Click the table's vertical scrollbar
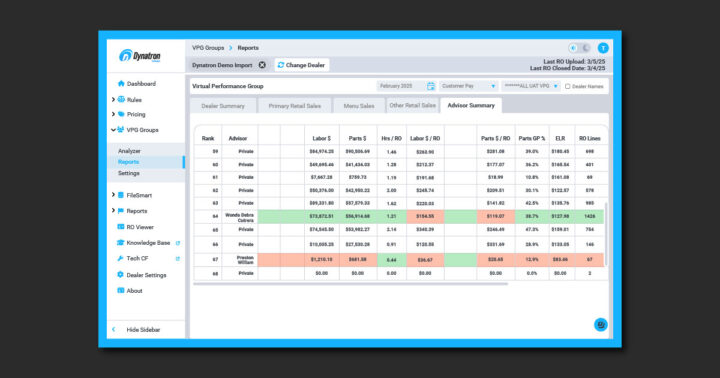 [606, 233]
